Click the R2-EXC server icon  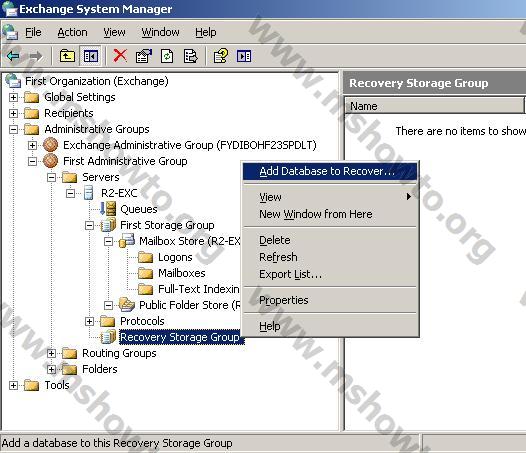pyautogui.click(x=89, y=193)
